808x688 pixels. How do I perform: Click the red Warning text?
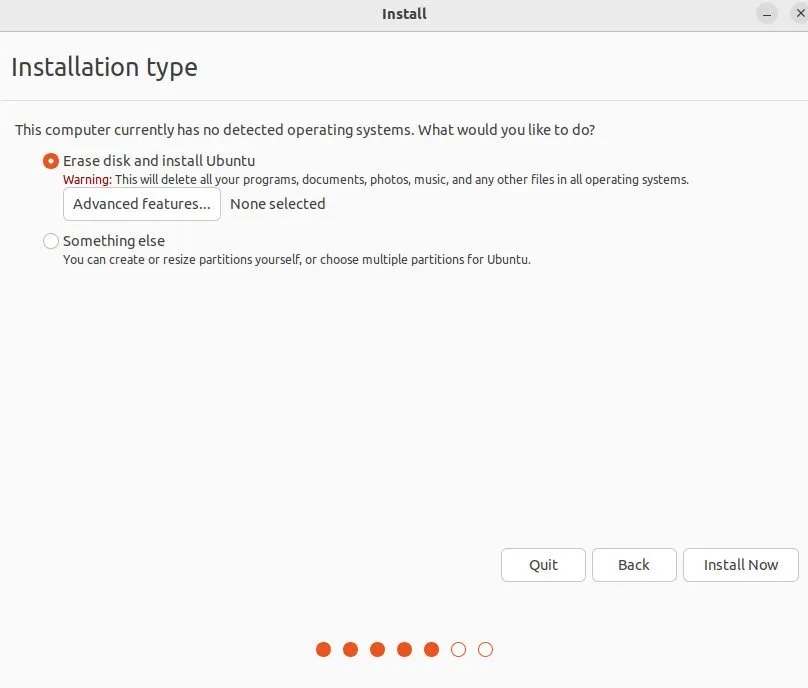87,180
